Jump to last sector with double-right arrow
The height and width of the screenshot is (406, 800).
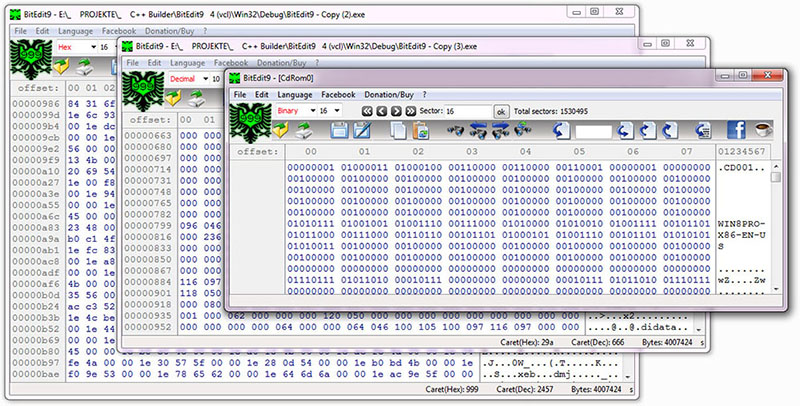(x=411, y=111)
